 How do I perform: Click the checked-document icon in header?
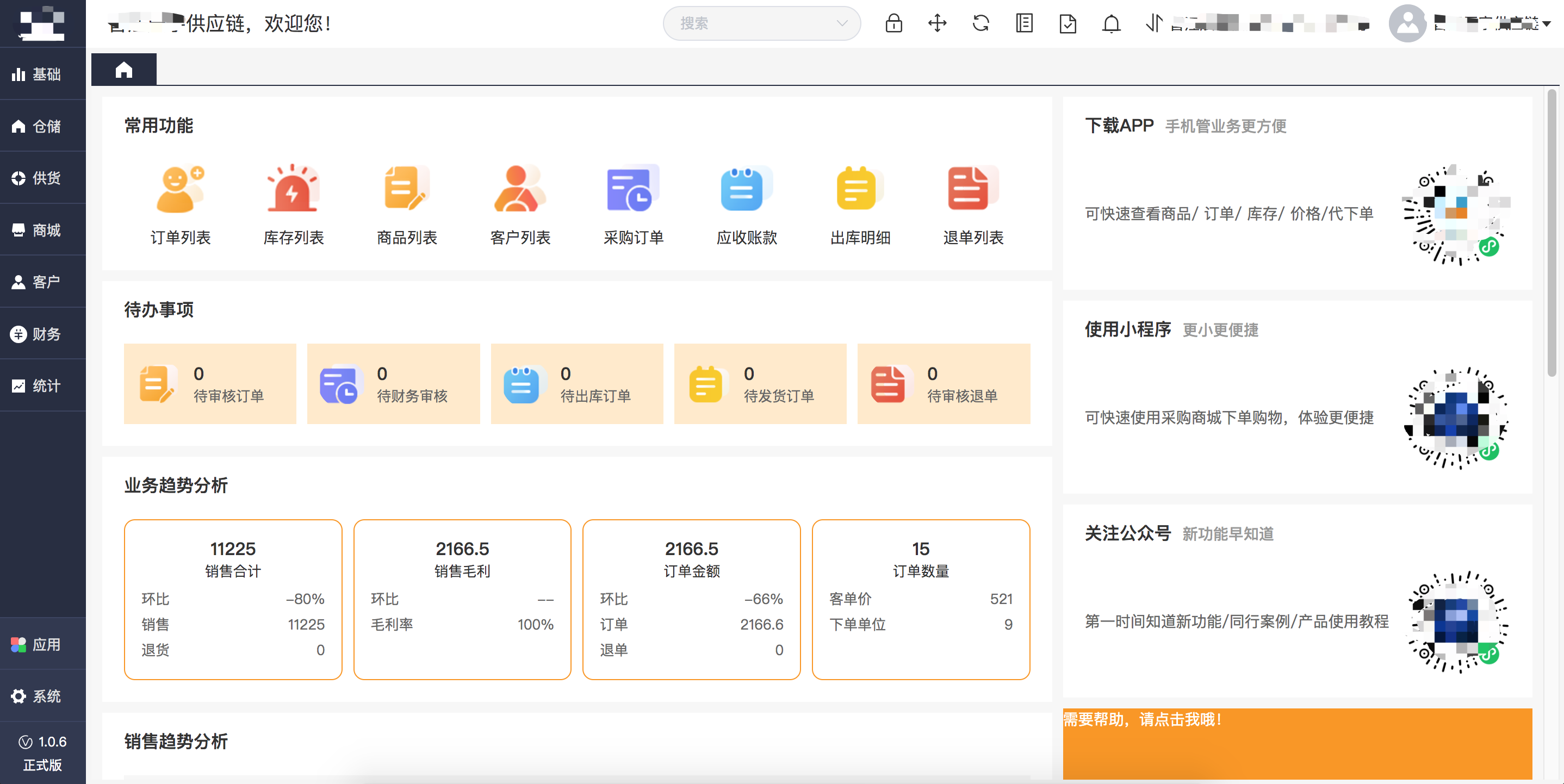(1068, 24)
